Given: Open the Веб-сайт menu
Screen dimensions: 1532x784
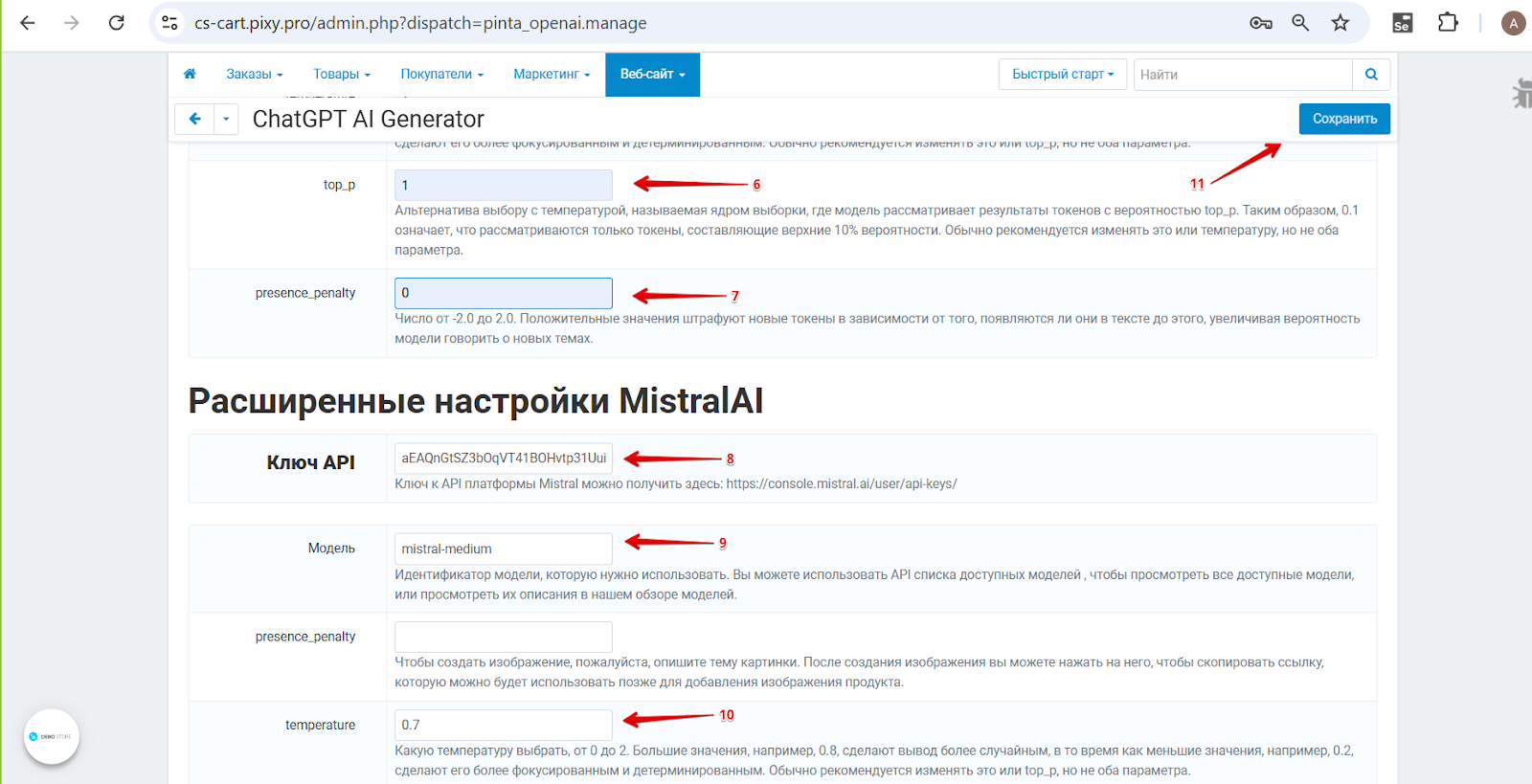Looking at the screenshot, I should [x=652, y=75].
